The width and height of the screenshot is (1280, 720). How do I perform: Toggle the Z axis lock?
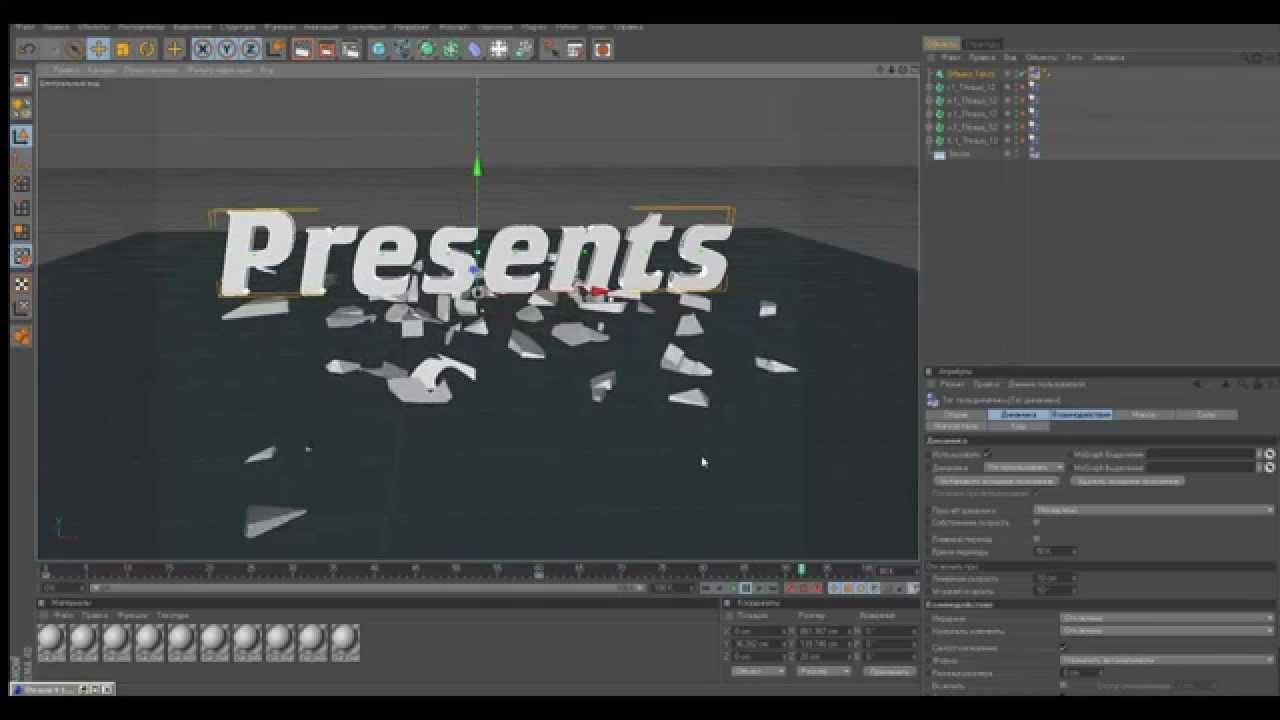click(250, 49)
